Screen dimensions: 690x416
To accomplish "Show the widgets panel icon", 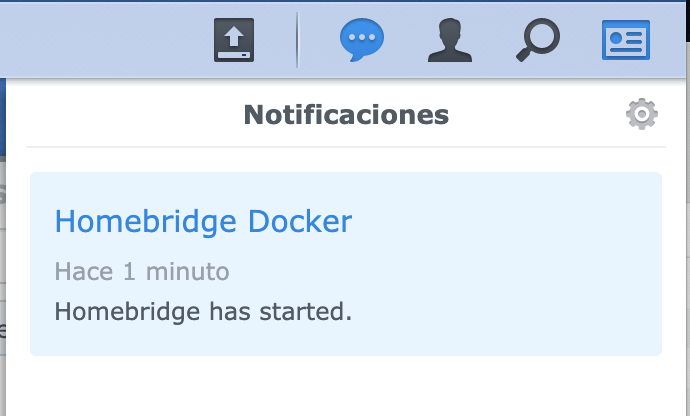I will [x=627, y=41].
